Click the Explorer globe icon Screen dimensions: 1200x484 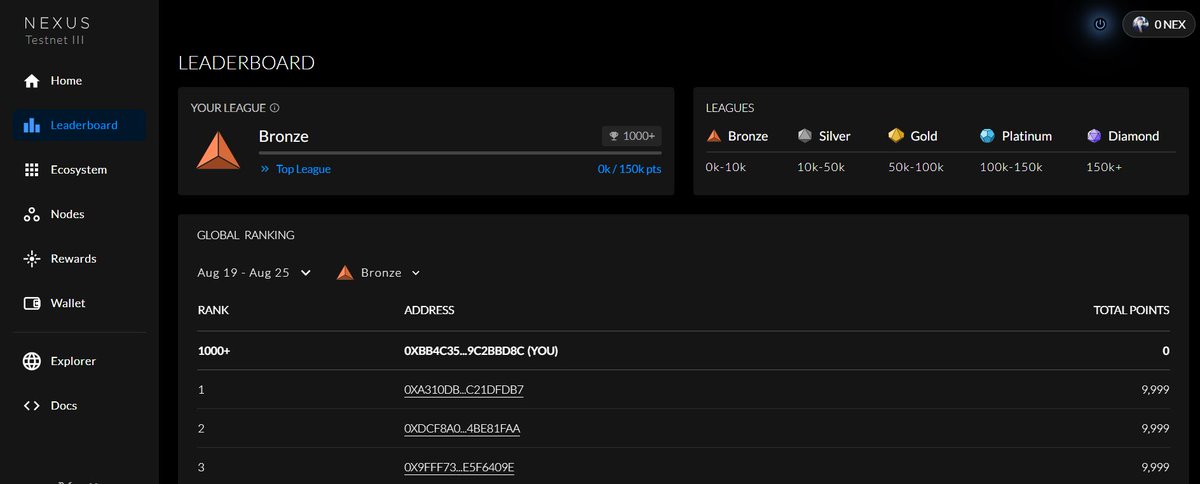click(x=31, y=361)
